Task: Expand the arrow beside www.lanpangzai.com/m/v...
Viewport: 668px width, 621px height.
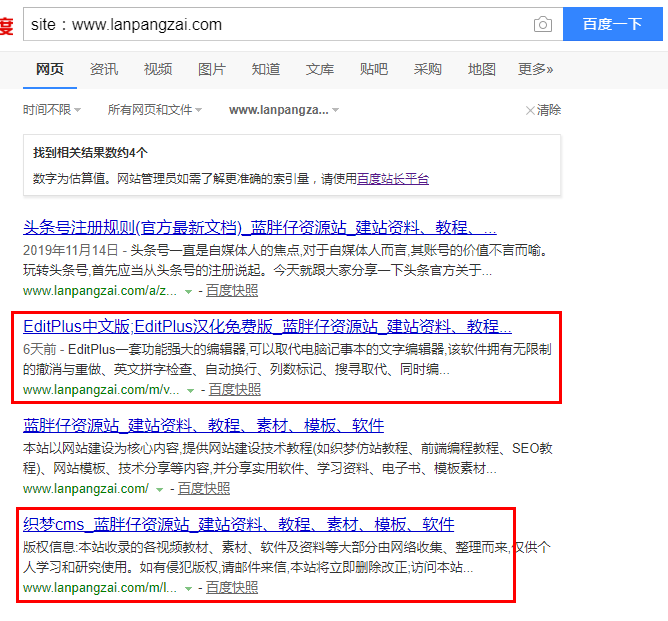Action: point(190,391)
